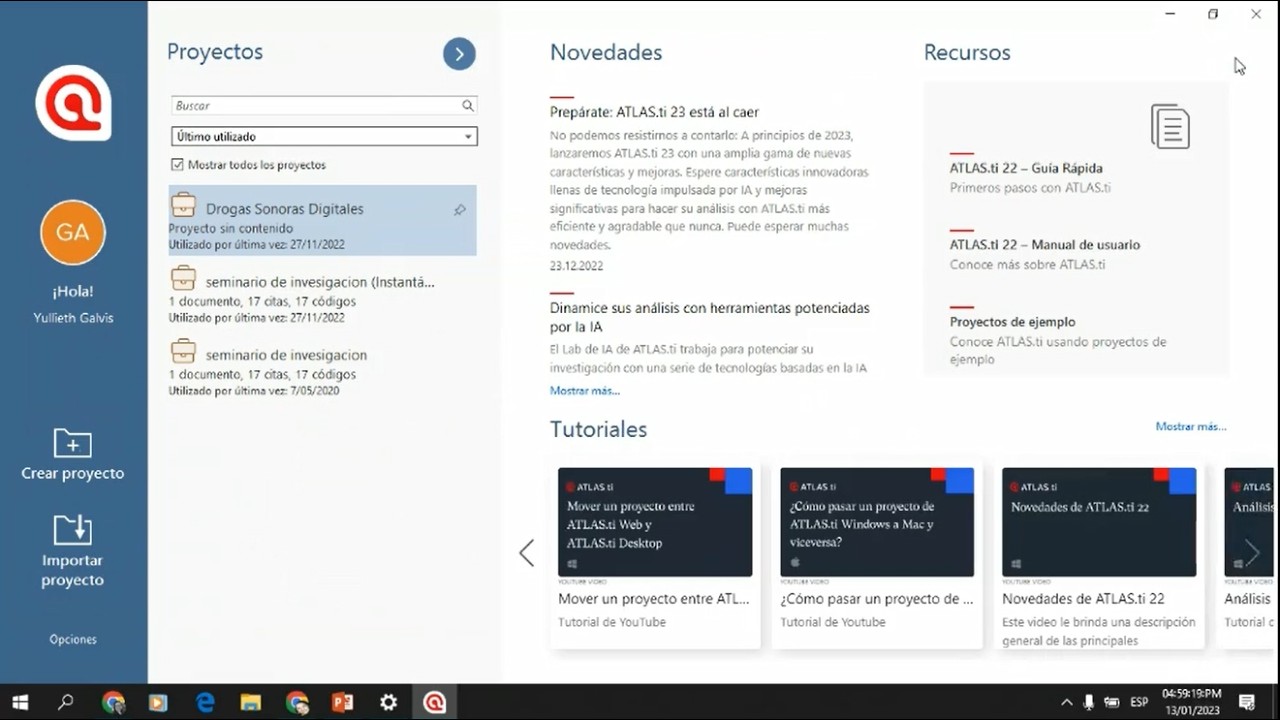Open Opciones in the sidebar

(x=73, y=639)
